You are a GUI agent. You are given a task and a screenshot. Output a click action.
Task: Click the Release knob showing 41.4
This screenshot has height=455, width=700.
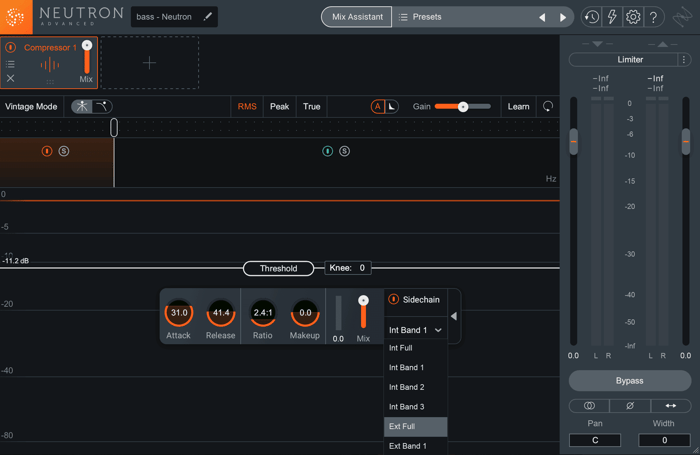[221, 313]
